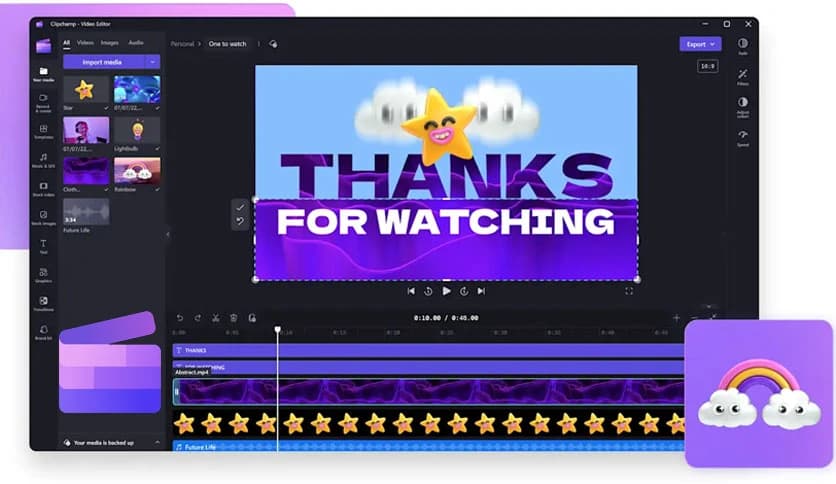Viewport: 836px width, 484px height.
Task: Open Record & create in sidebar
Action: click(x=44, y=102)
